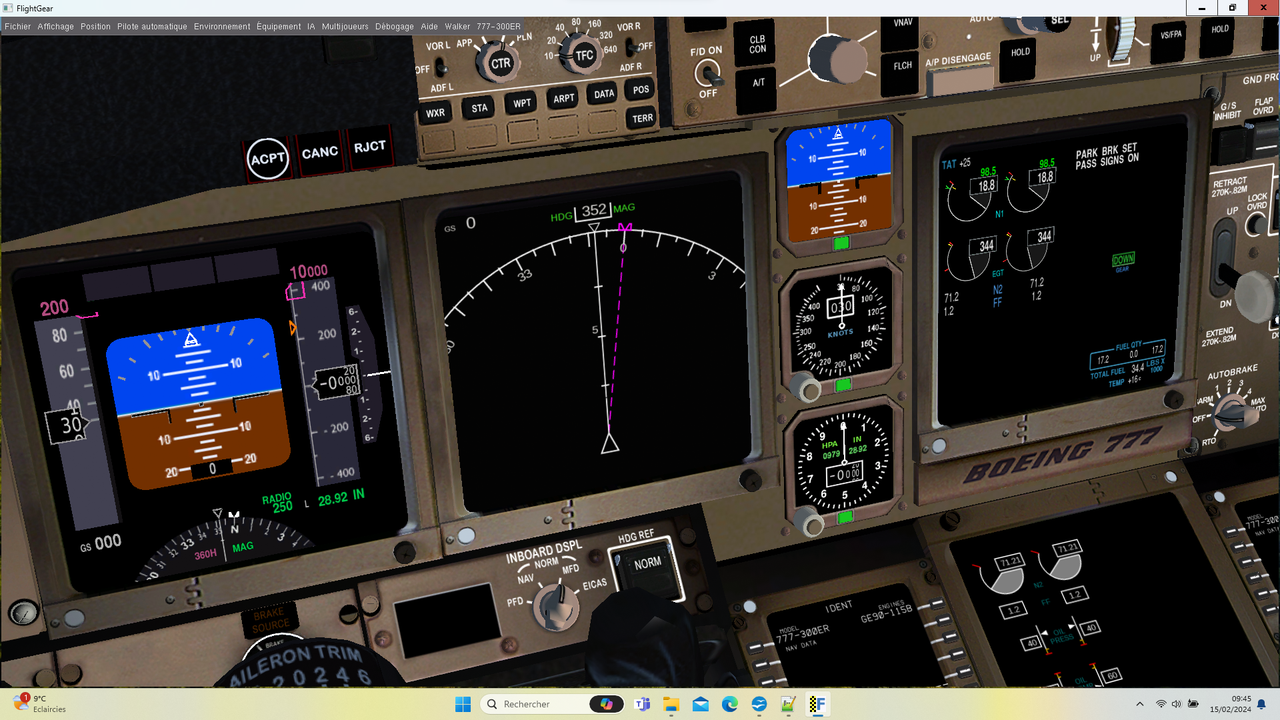The image size is (1280, 720).
Task: Open the Débogage menu
Action: click(395, 27)
